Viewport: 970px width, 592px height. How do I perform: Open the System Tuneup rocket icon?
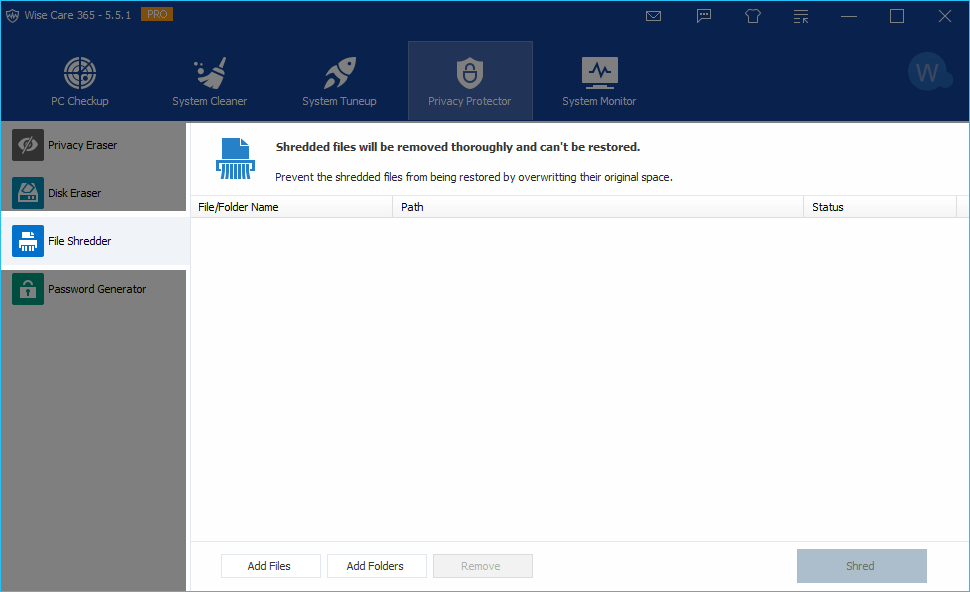click(x=340, y=73)
